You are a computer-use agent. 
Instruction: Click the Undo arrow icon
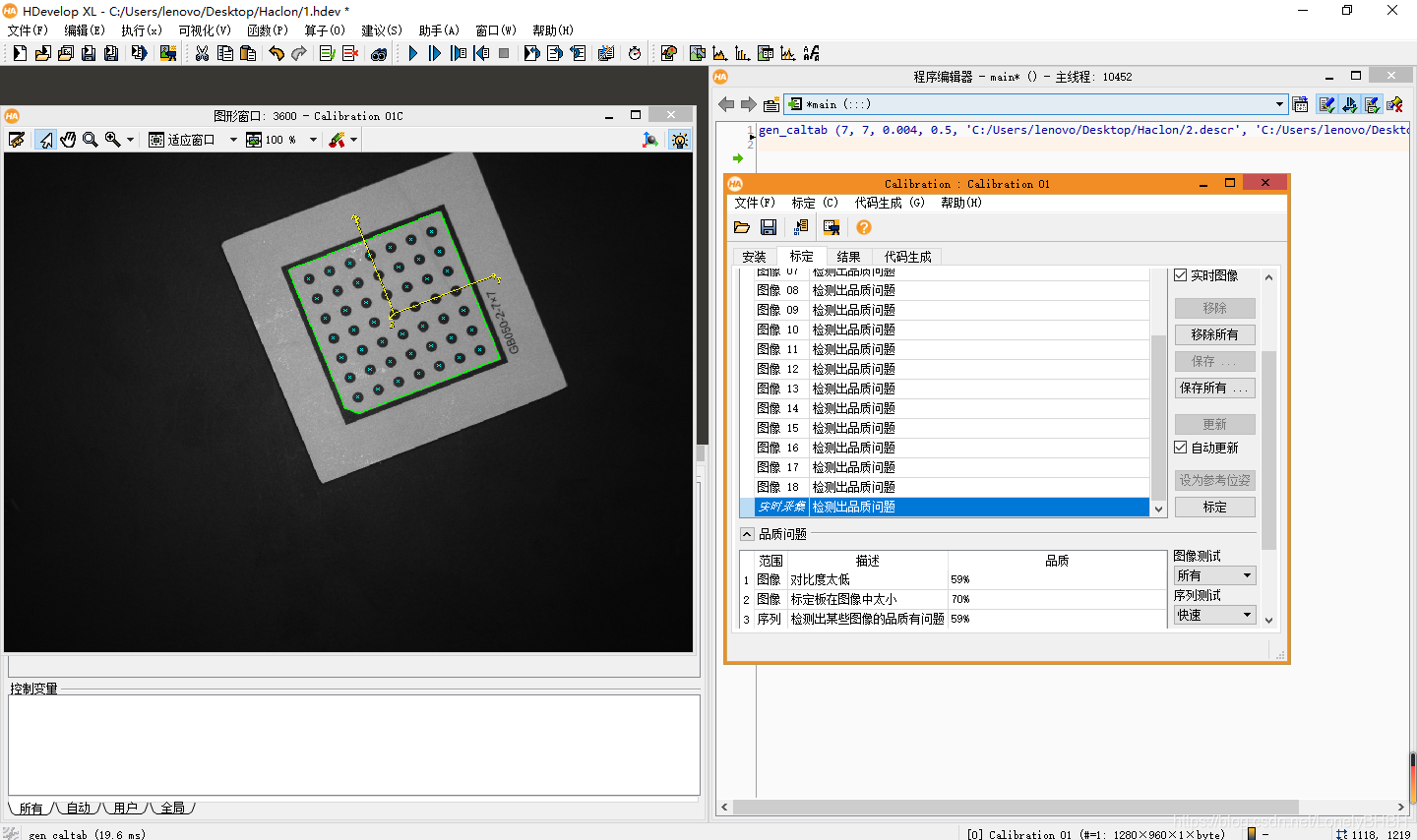277,53
